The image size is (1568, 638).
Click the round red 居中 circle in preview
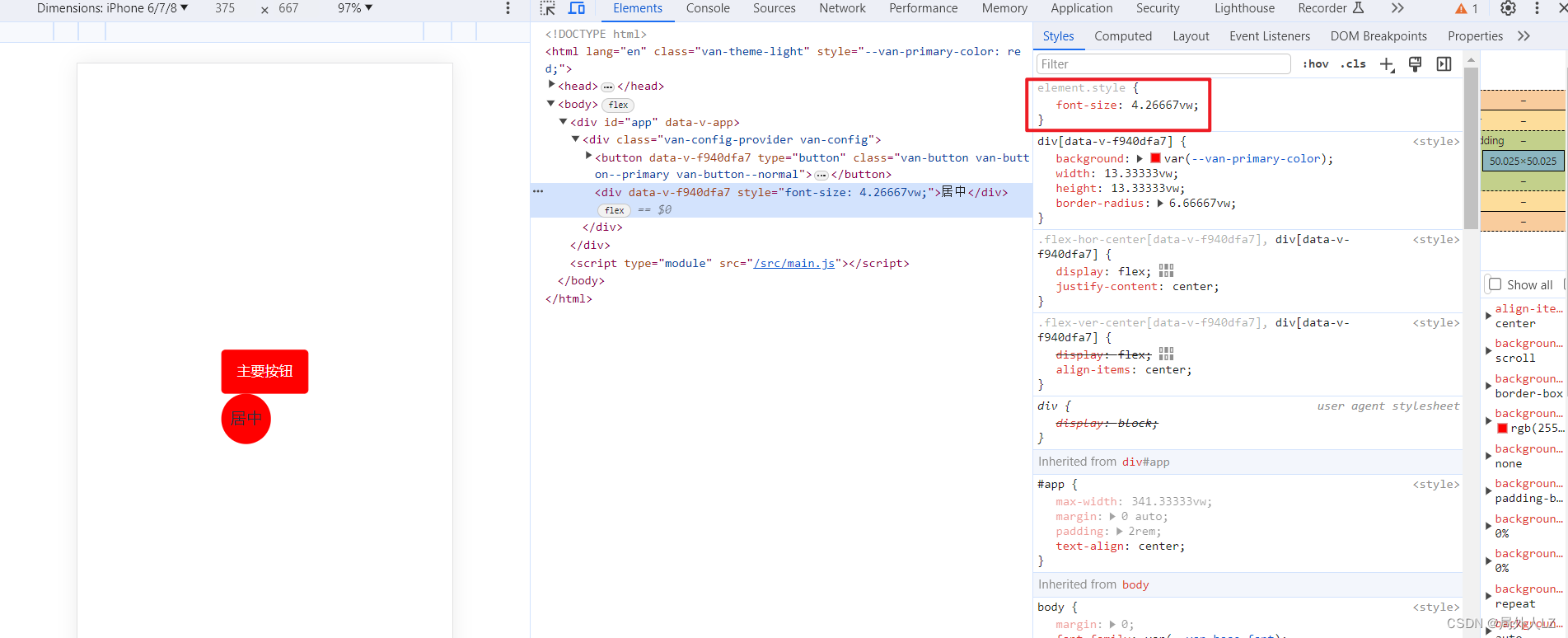[x=246, y=419]
